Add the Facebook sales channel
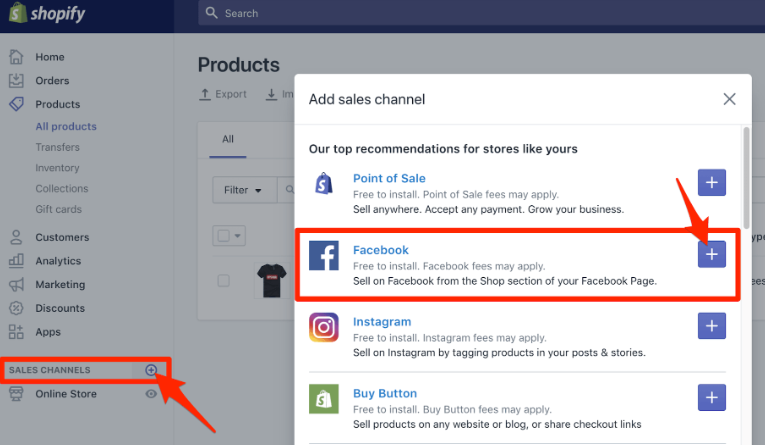The height and width of the screenshot is (445, 765). (711, 254)
